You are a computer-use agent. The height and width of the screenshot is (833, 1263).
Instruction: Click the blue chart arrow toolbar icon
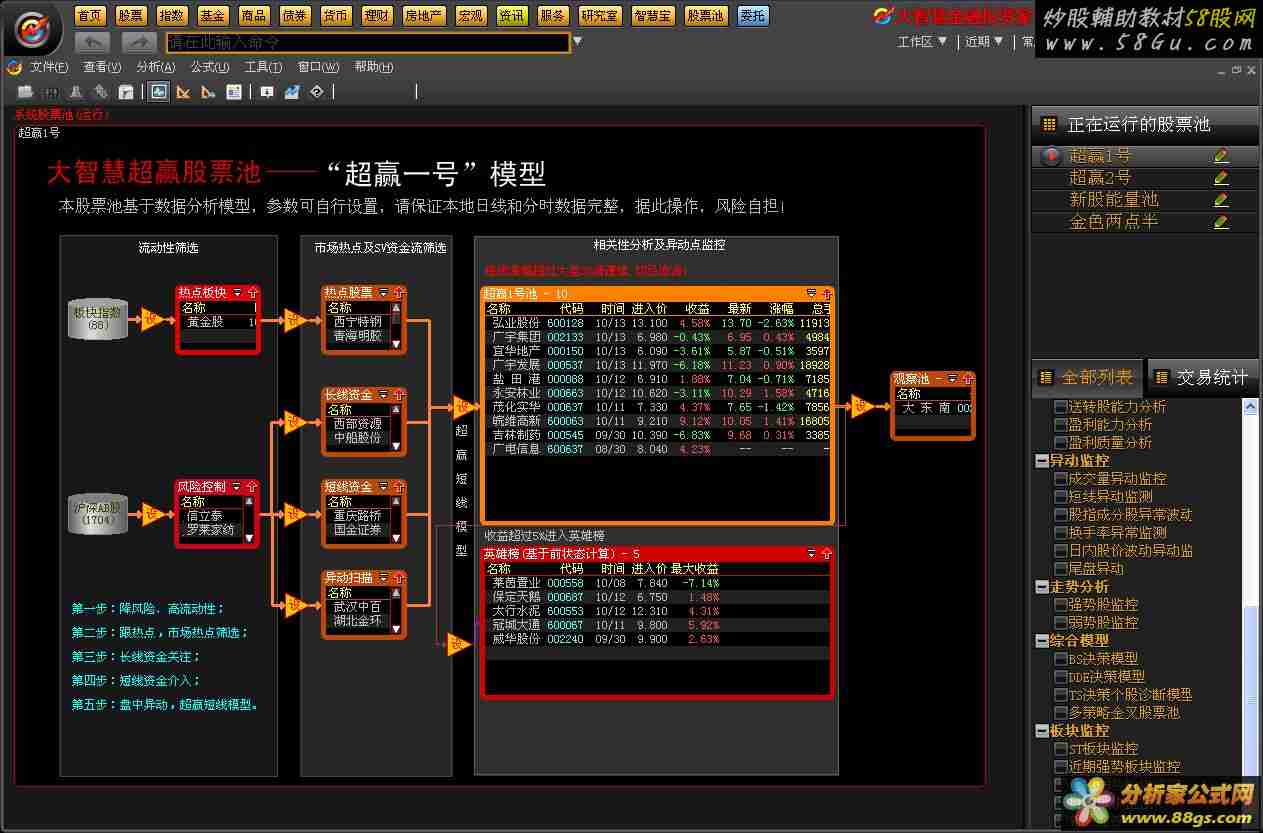[292, 92]
